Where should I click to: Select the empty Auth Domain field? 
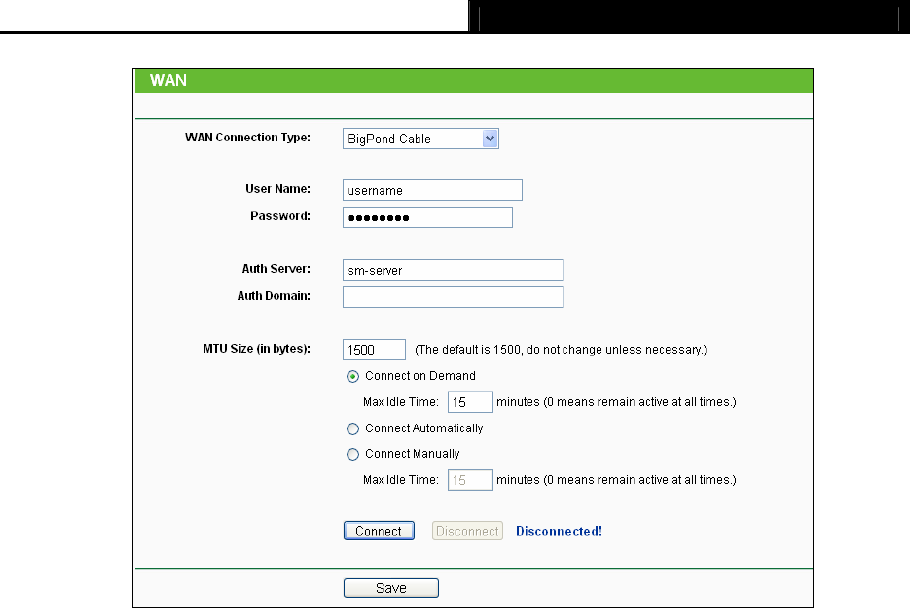click(453, 297)
